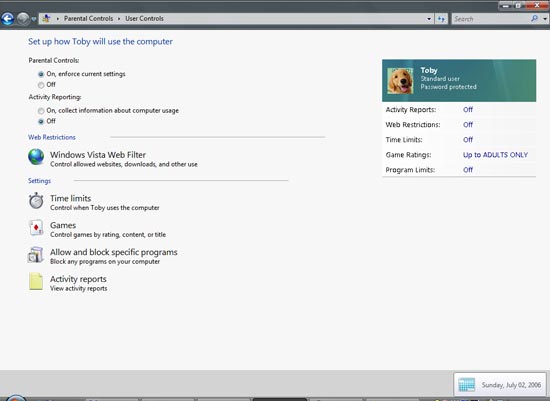
Task: Click 'Control allowed websites, downloads, and other use'
Action: tap(124, 164)
